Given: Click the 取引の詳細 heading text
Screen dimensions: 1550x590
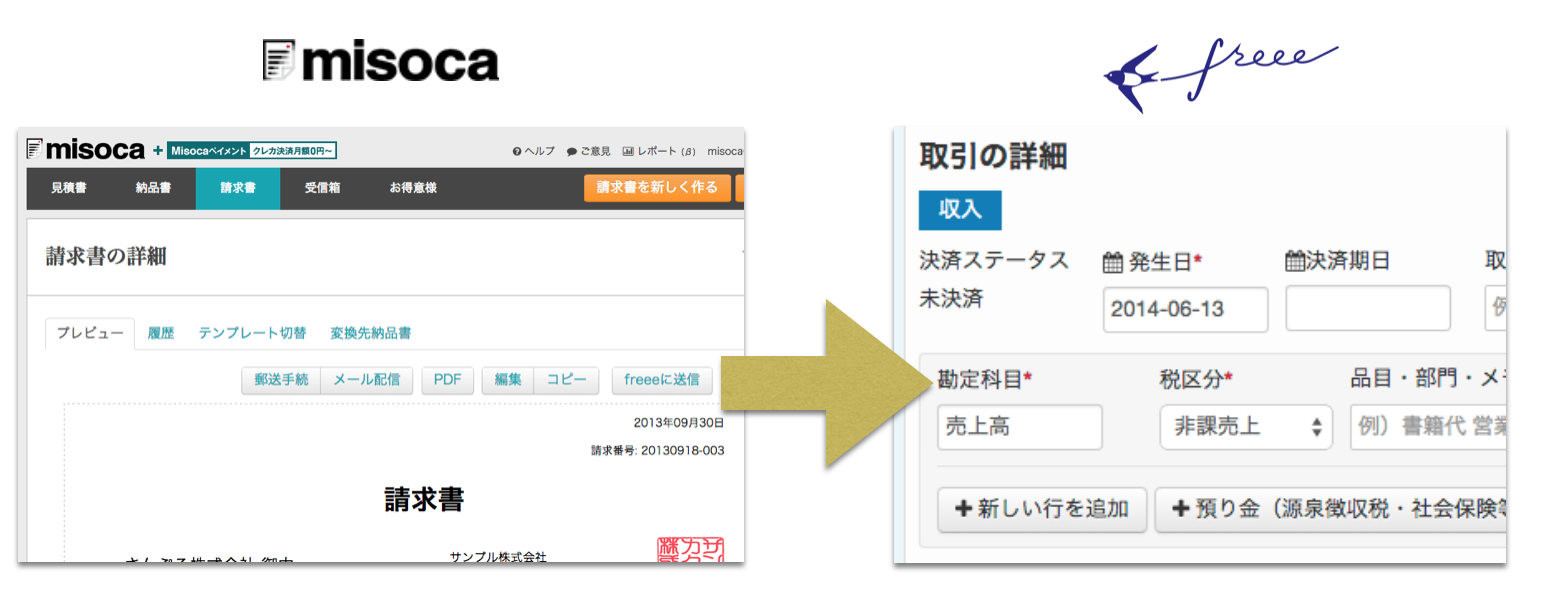Looking at the screenshot, I should tap(993, 156).
